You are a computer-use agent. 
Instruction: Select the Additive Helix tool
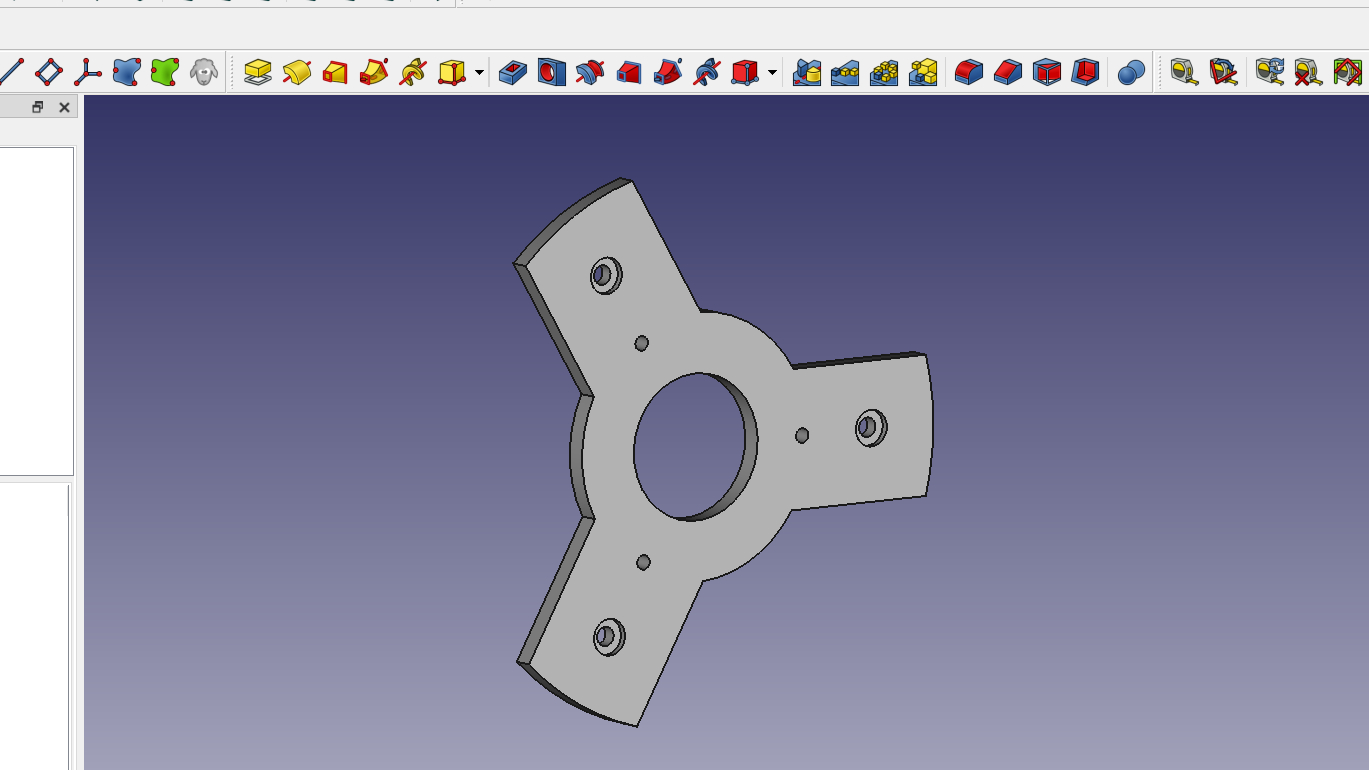(x=413, y=72)
